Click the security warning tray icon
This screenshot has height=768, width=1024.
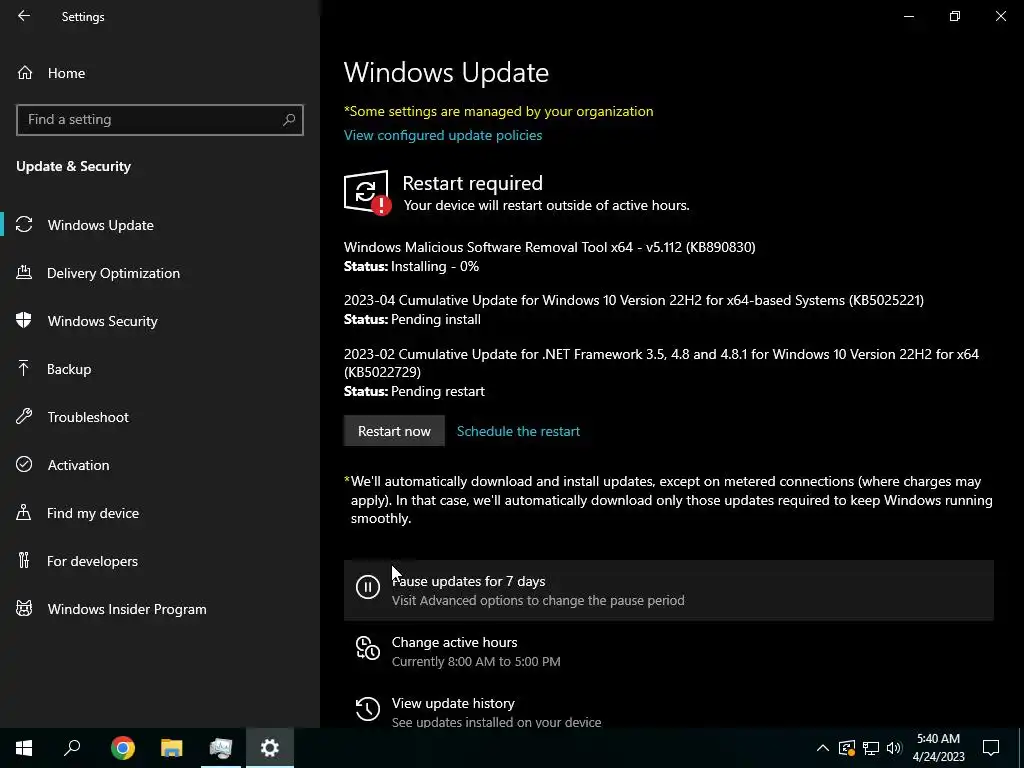847,748
